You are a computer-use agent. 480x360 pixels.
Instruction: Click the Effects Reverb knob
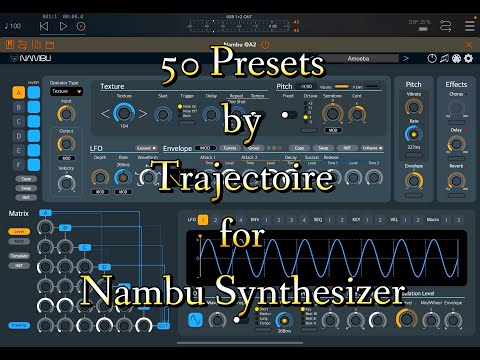[x=456, y=181]
